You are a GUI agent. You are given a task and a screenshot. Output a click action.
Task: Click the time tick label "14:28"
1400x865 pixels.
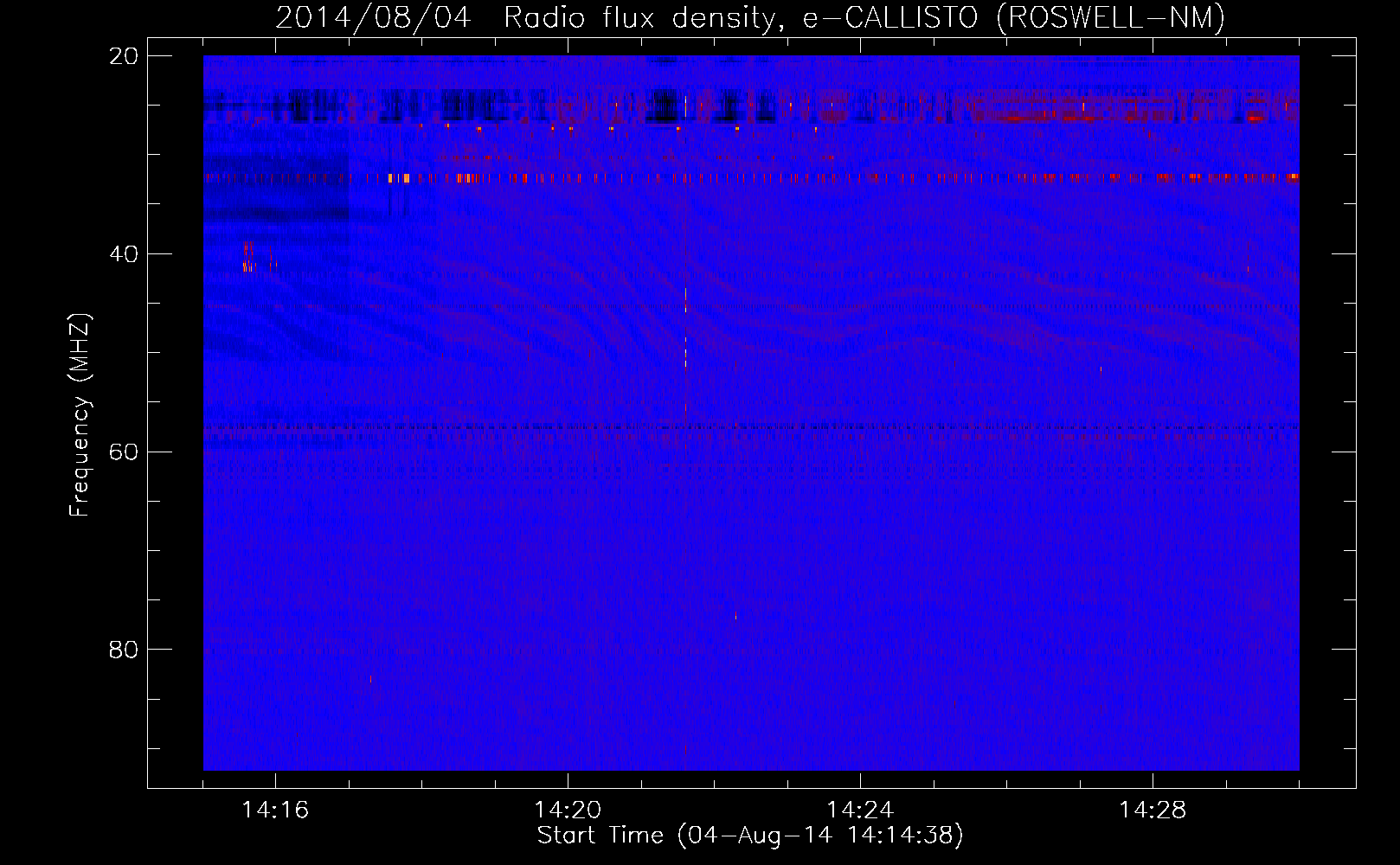tap(1153, 811)
